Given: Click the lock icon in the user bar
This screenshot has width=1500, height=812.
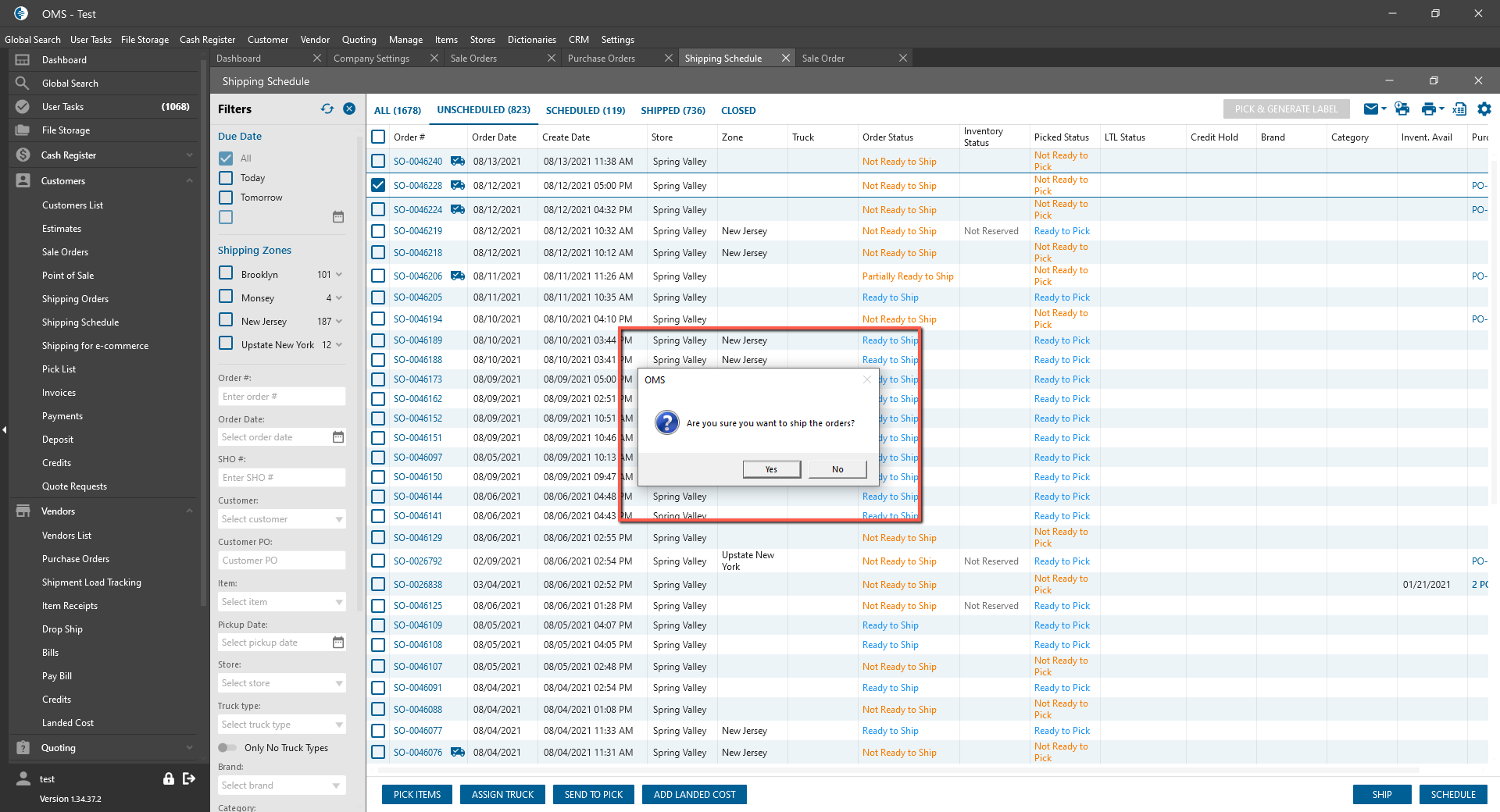Looking at the screenshot, I should pyautogui.click(x=168, y=778).
